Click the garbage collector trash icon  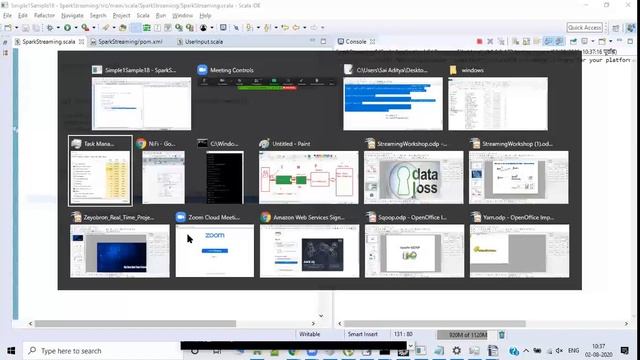(x=502, y=335)
